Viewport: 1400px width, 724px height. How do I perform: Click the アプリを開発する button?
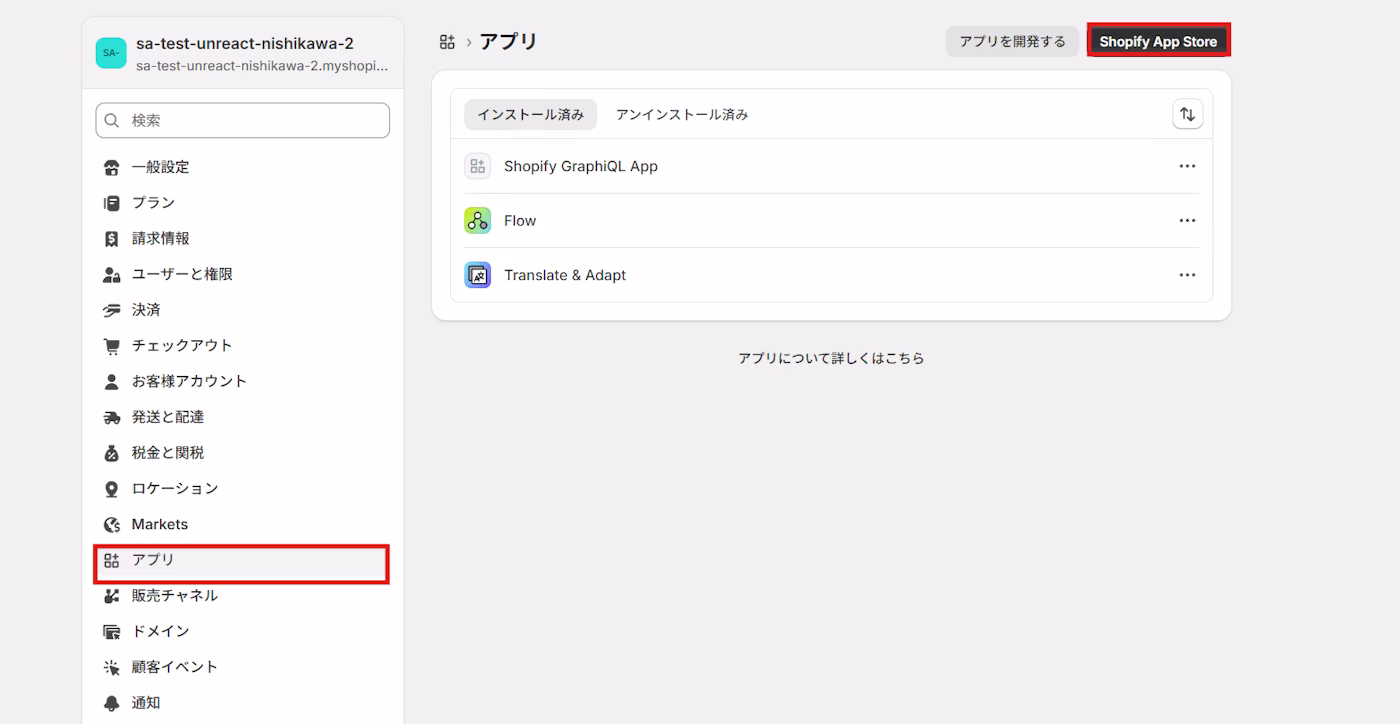tap(1012, 41)
